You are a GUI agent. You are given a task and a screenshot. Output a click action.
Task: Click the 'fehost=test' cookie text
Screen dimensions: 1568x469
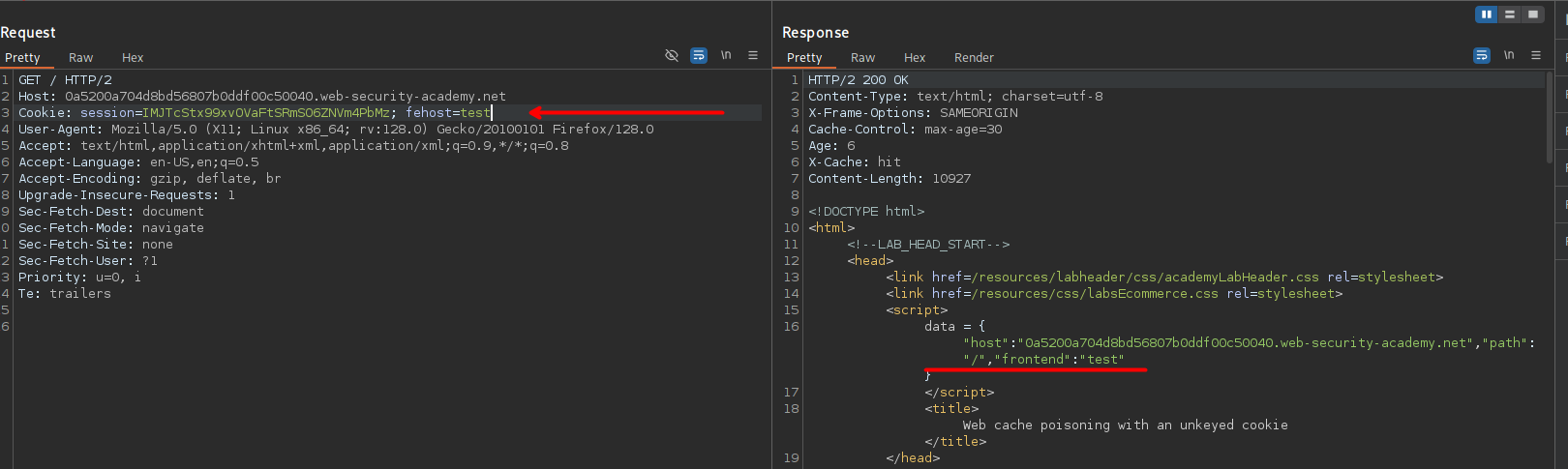point(448,113)
